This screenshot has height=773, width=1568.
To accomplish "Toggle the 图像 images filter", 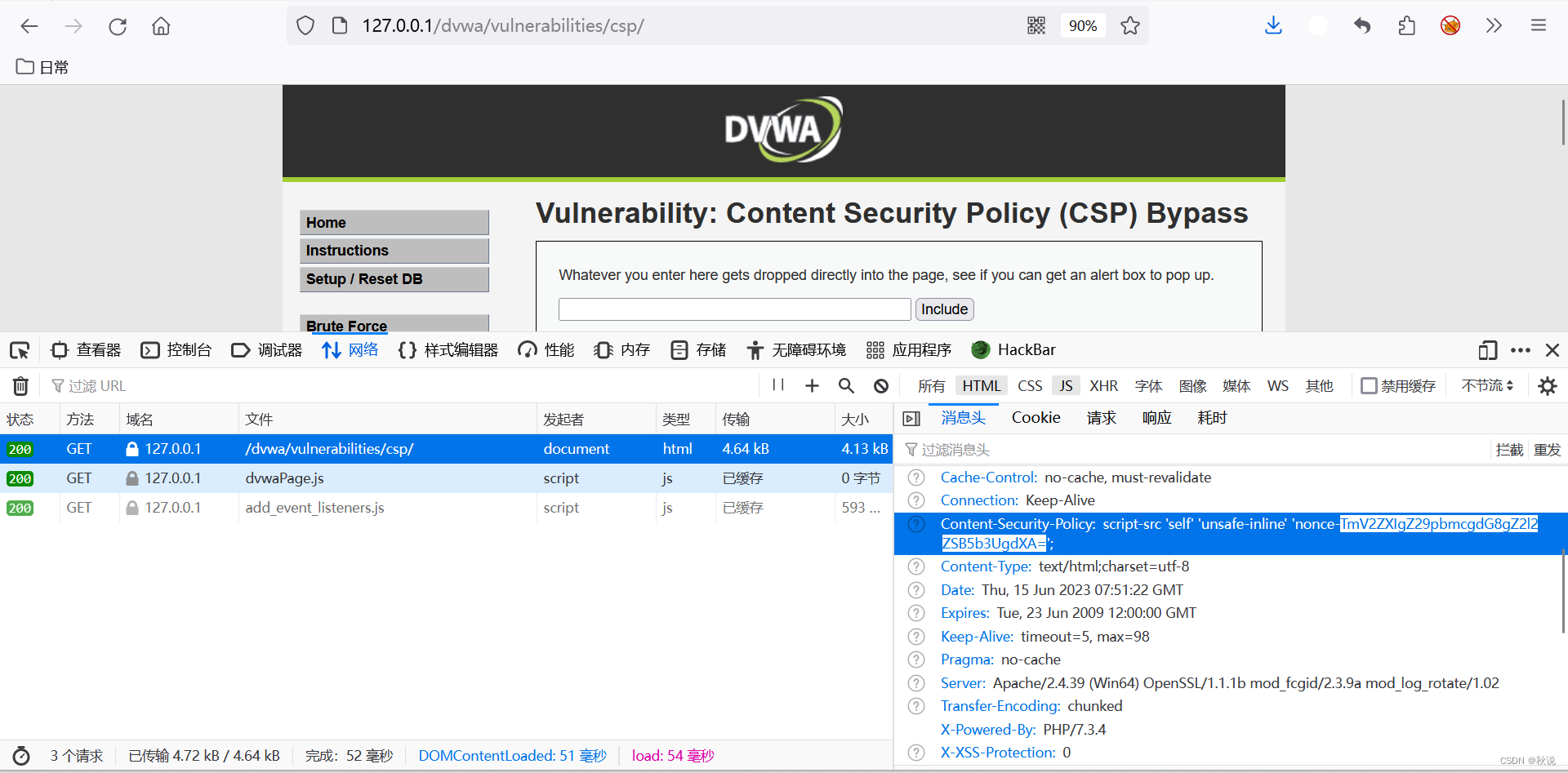I will pos(1192,386).
